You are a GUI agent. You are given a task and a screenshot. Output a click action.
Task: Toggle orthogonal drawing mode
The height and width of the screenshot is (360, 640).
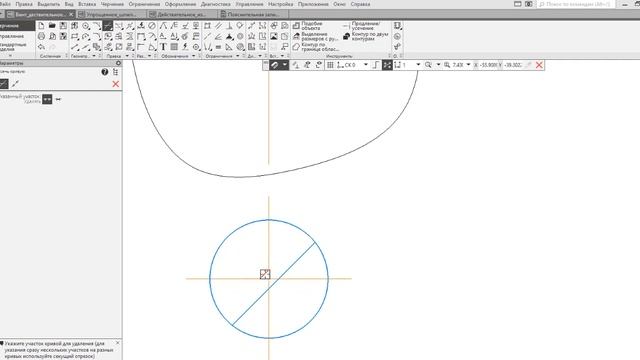pos(376,65)
